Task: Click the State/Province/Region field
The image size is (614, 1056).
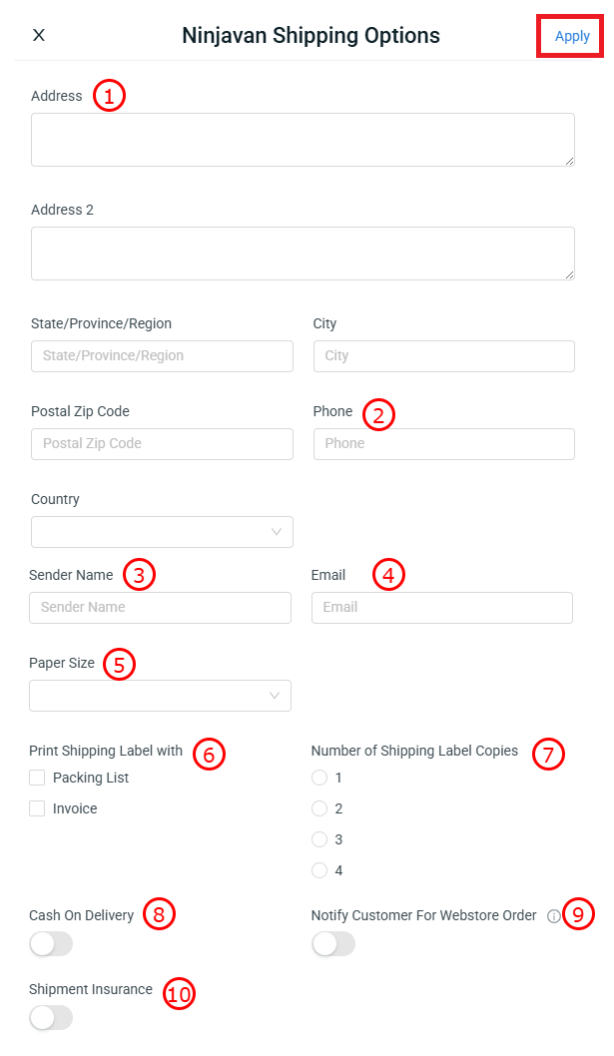Action: [x=162, y=356]
